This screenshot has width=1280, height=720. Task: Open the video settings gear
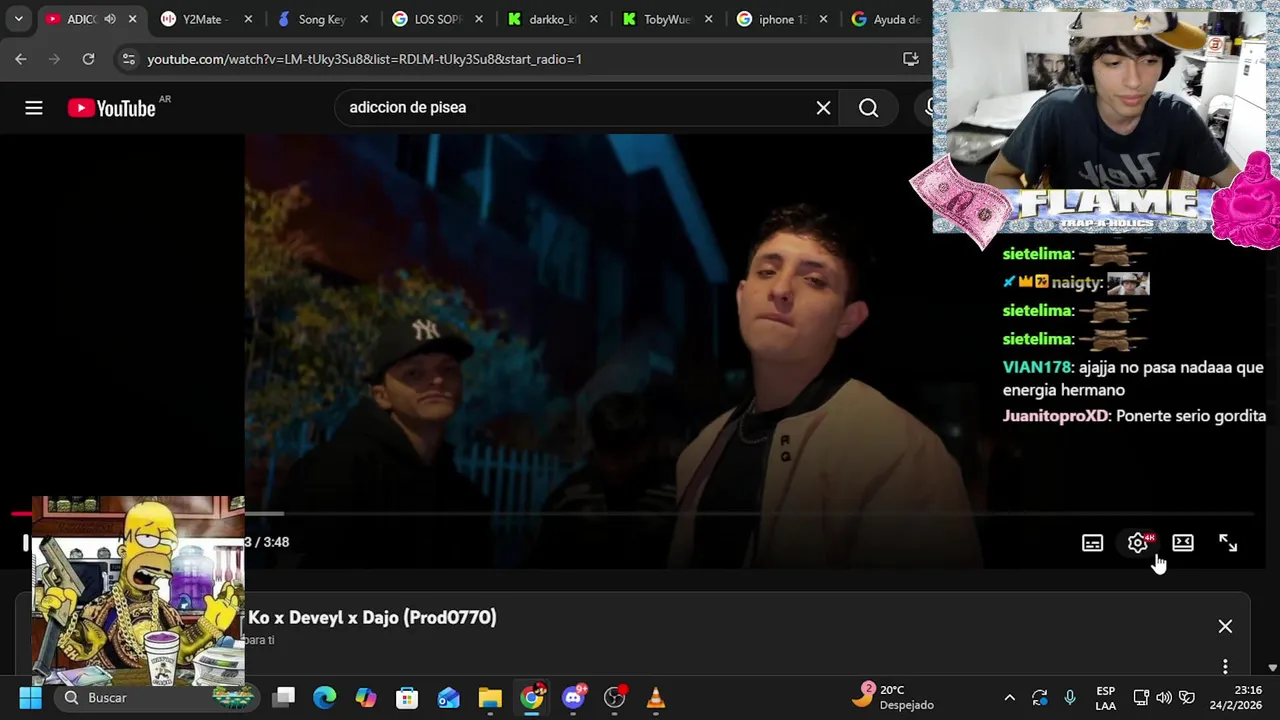point(1138,543)
